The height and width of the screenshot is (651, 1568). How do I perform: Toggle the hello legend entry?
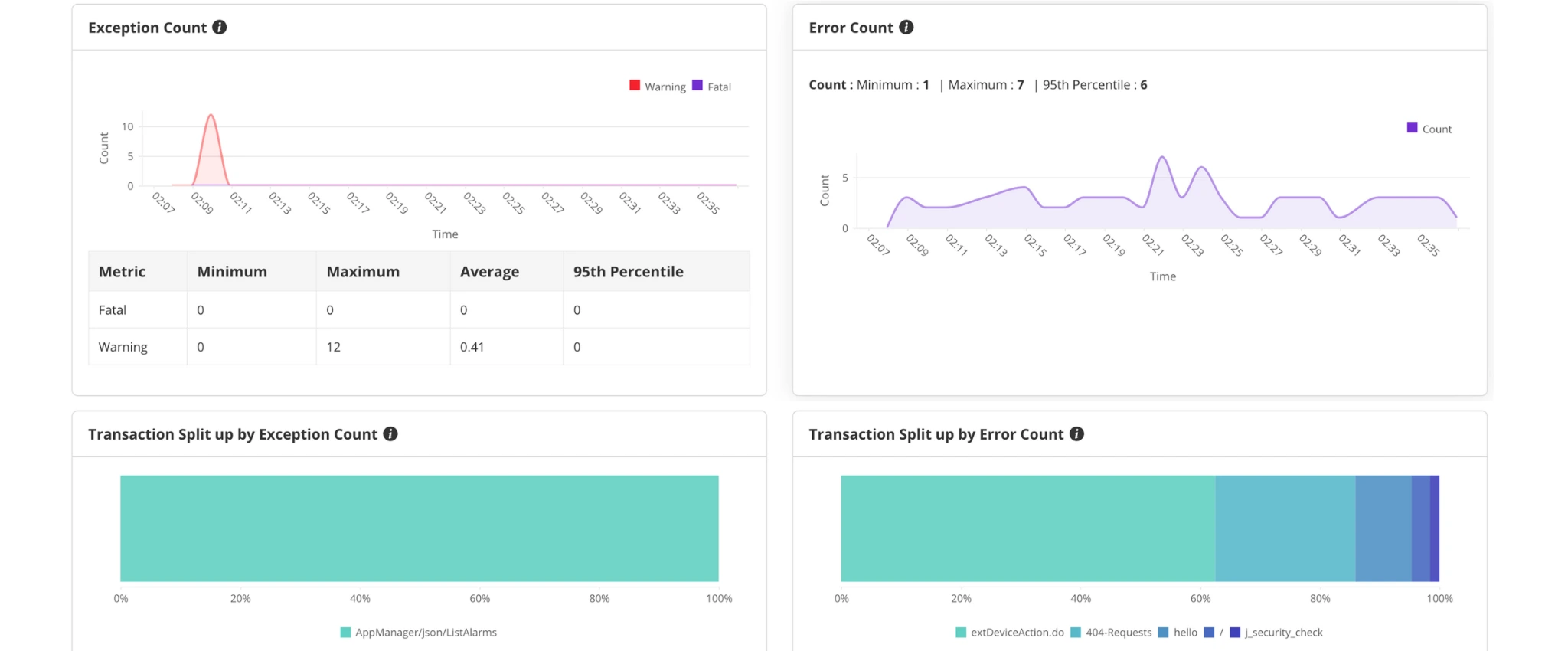(x=1178, y=633)
